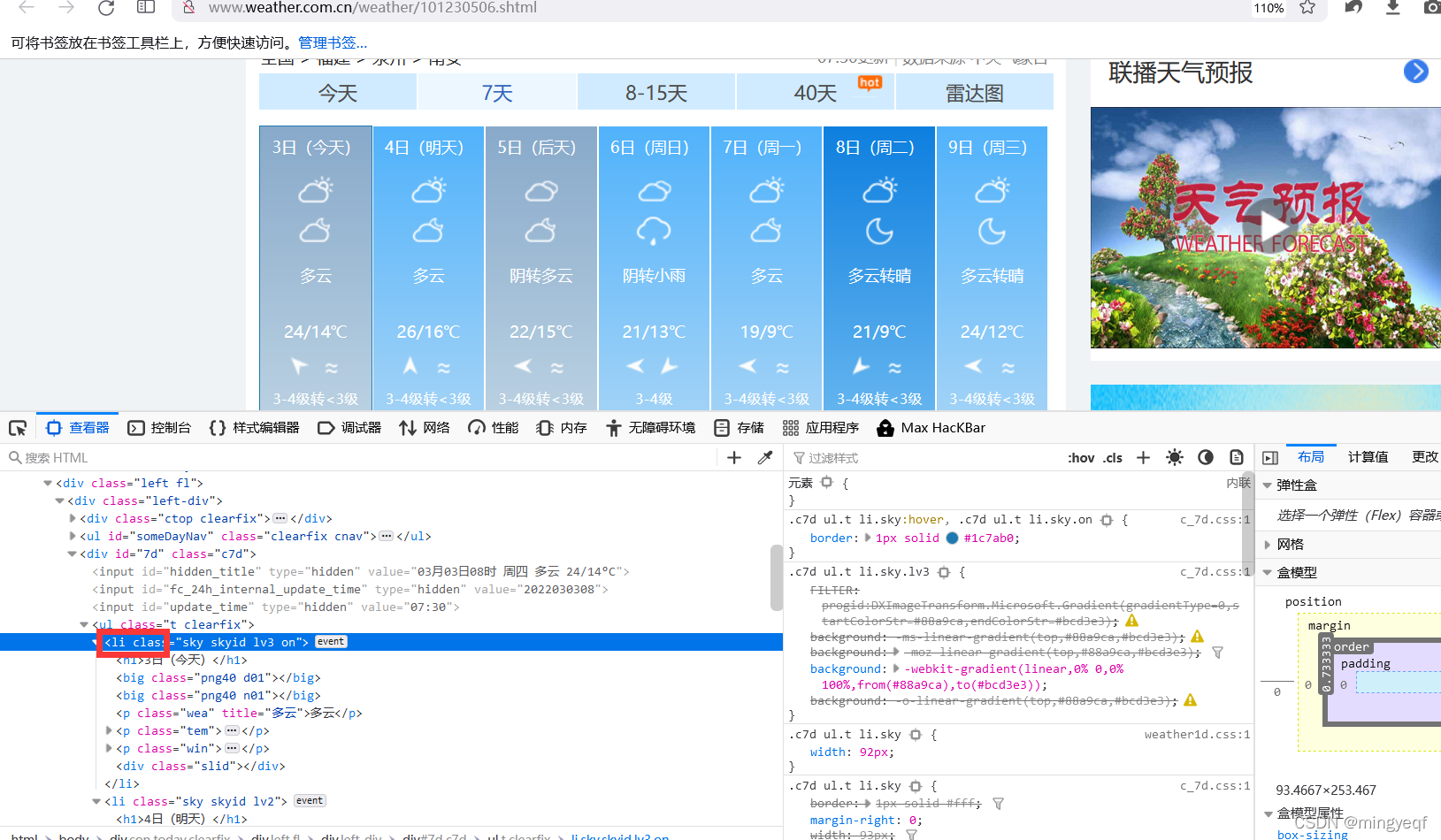Expand the 网格 (Grid) section

[x=1269, y=544]
